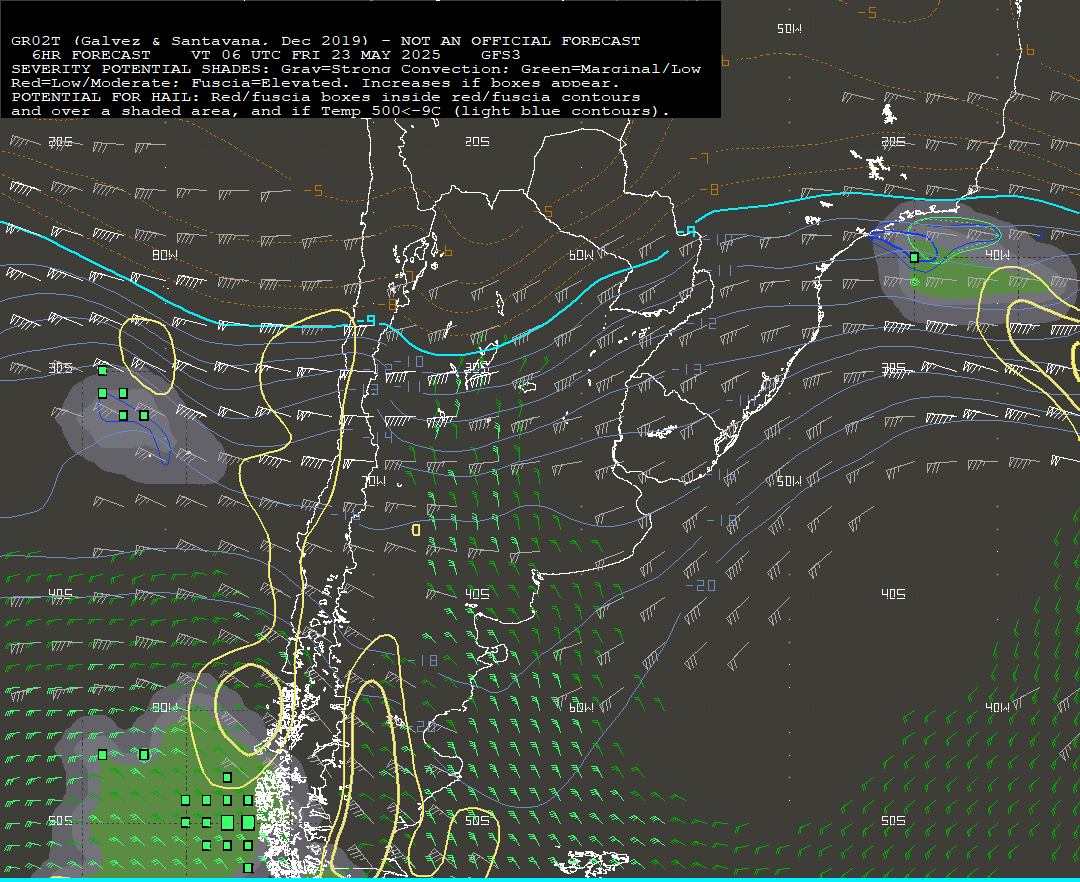
Task: Click the small yellow '0' contour marker
Action: click(416, 529)
